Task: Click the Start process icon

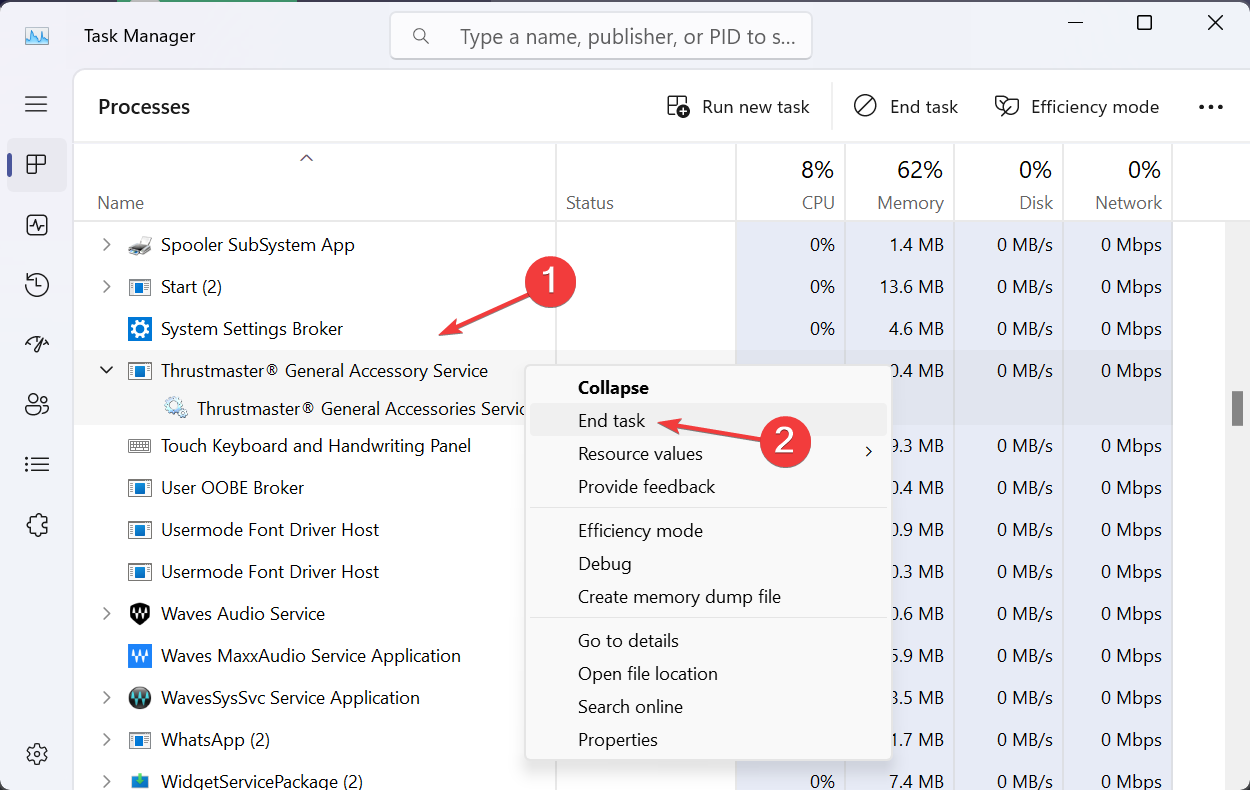Action: click(x=140, y=287)
